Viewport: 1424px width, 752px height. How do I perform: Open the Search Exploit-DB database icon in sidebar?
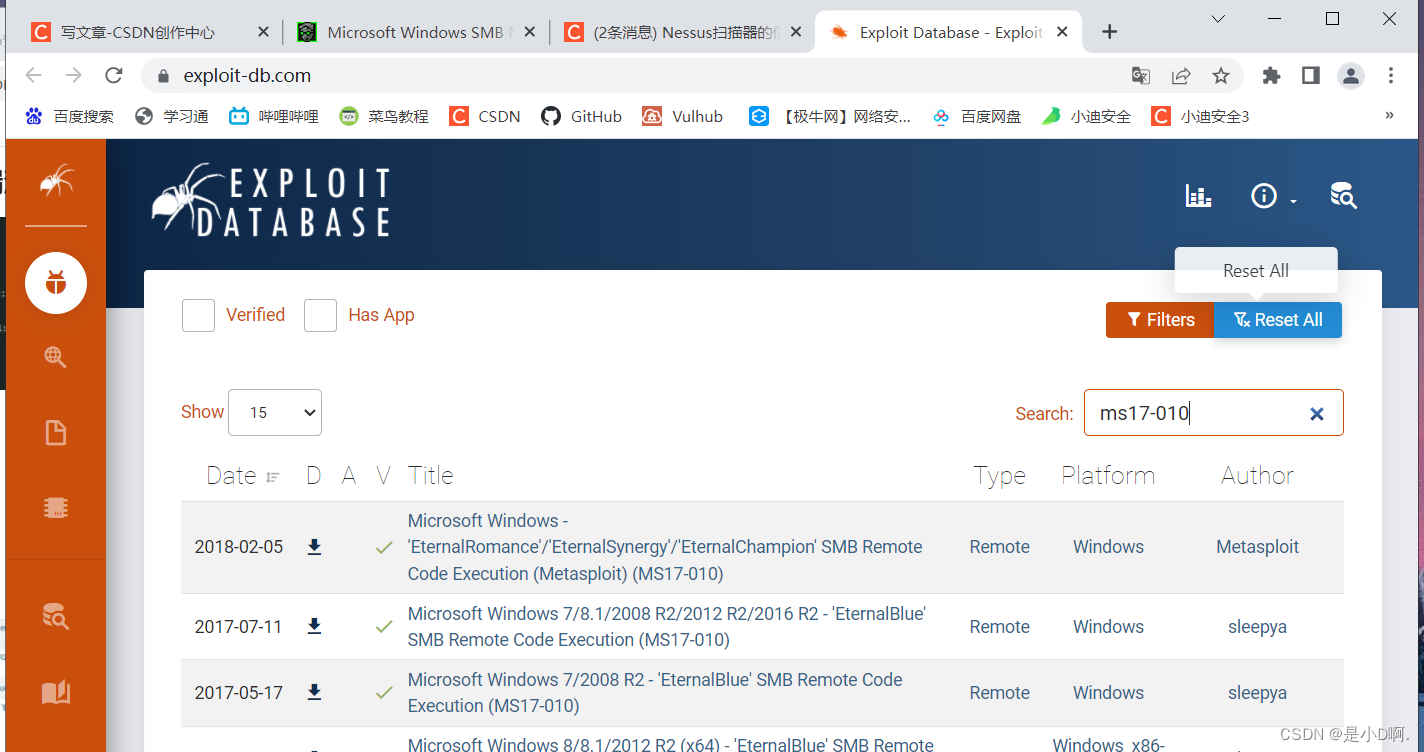(56, 617)
